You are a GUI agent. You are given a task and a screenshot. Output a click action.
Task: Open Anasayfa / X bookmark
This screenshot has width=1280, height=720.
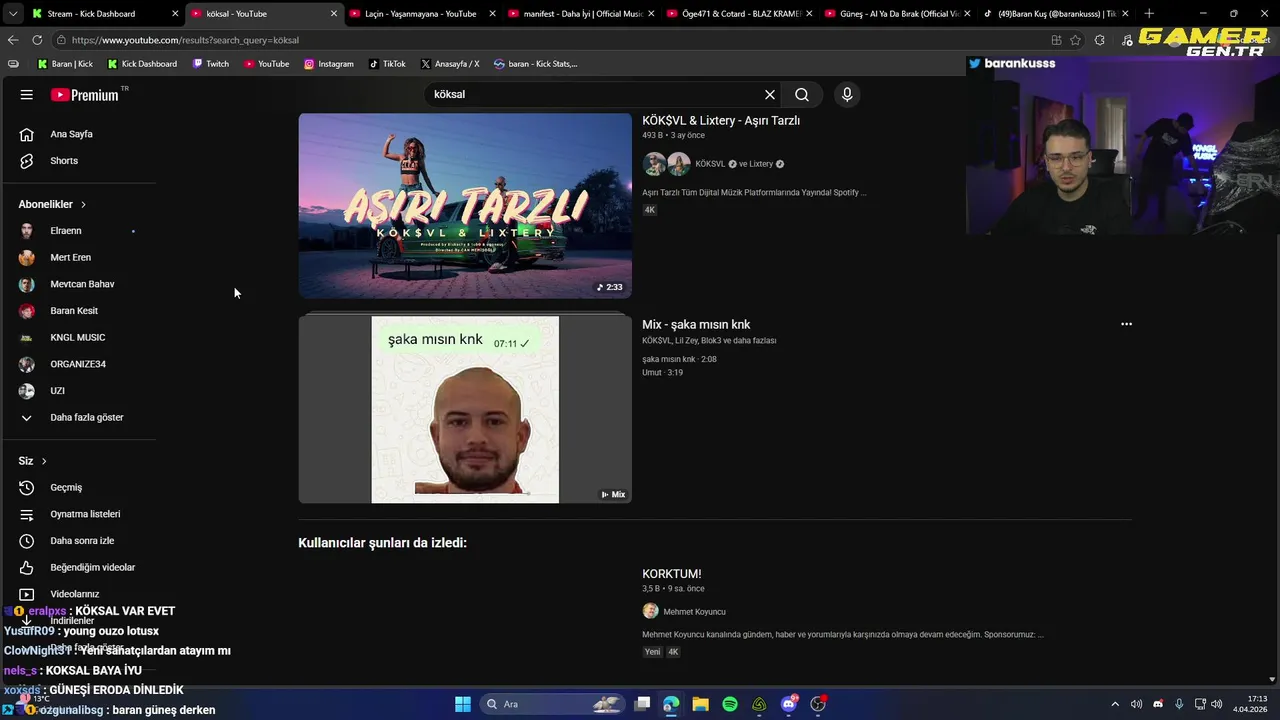(x=450, y=64)
